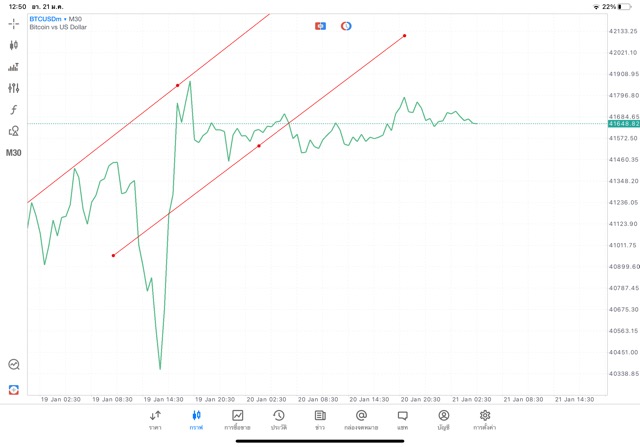Open the indicators function icon
Image resolution: width=640 pixels, height=447 pixels.
click(14, 109)
